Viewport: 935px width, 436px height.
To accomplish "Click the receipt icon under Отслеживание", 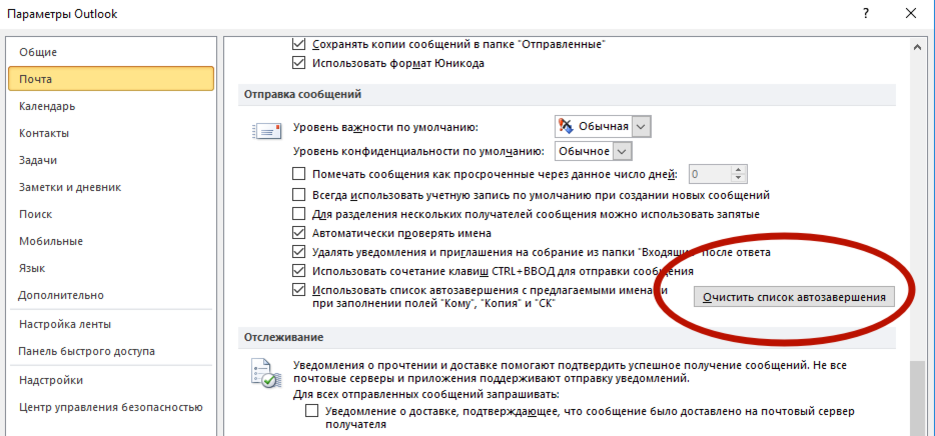I will 264,374.
